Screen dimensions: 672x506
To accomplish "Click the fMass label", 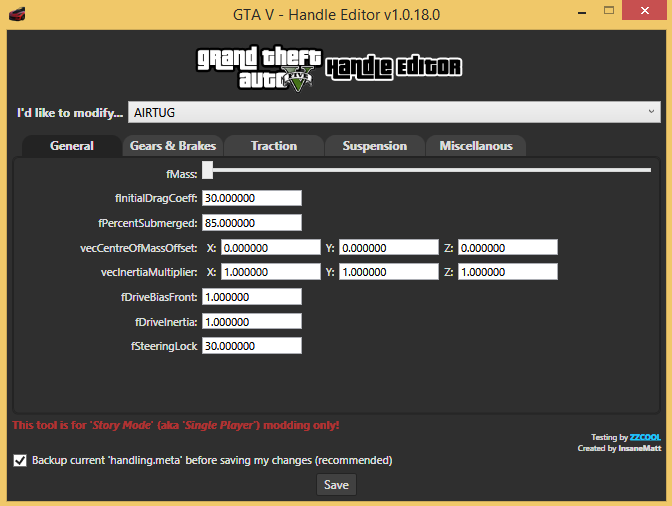I will pyautogui.click(x=182, y=174).
